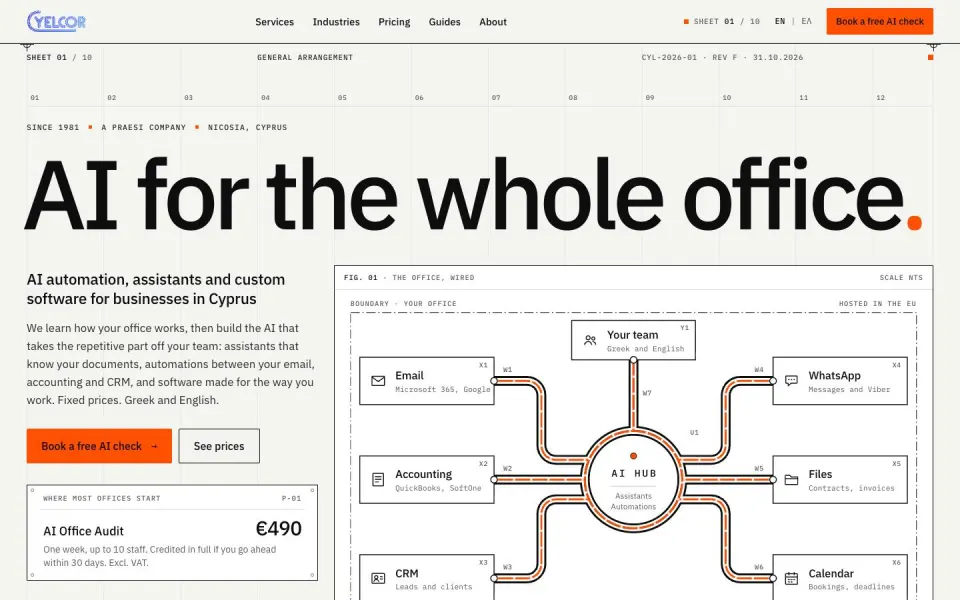Image resolution: width=960 pixels, height=600 pixels.
Task: Click the hero Book a free AI check arrow button
Action: 99,446
